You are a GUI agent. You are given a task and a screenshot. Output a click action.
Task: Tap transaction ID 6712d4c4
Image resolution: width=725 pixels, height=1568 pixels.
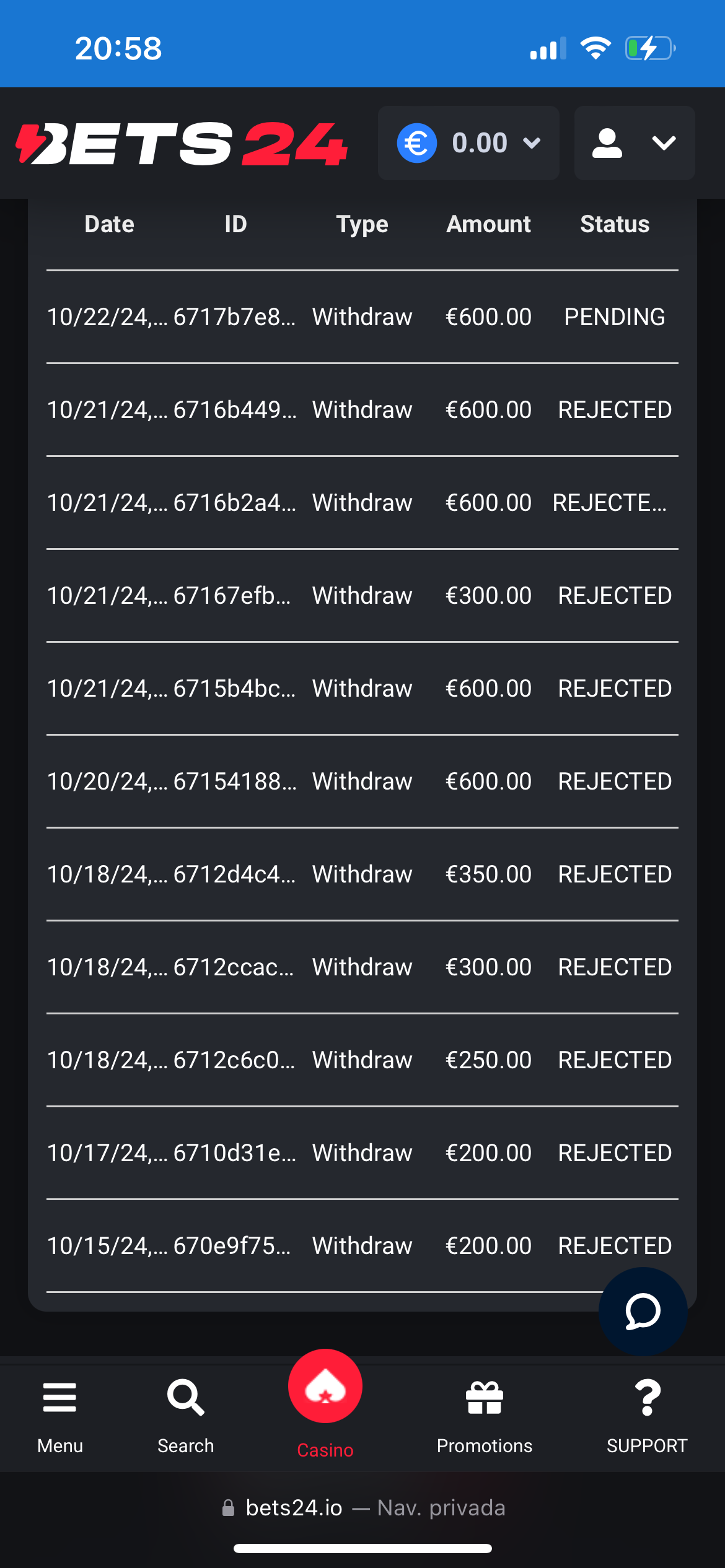click(x=234, y=874)
